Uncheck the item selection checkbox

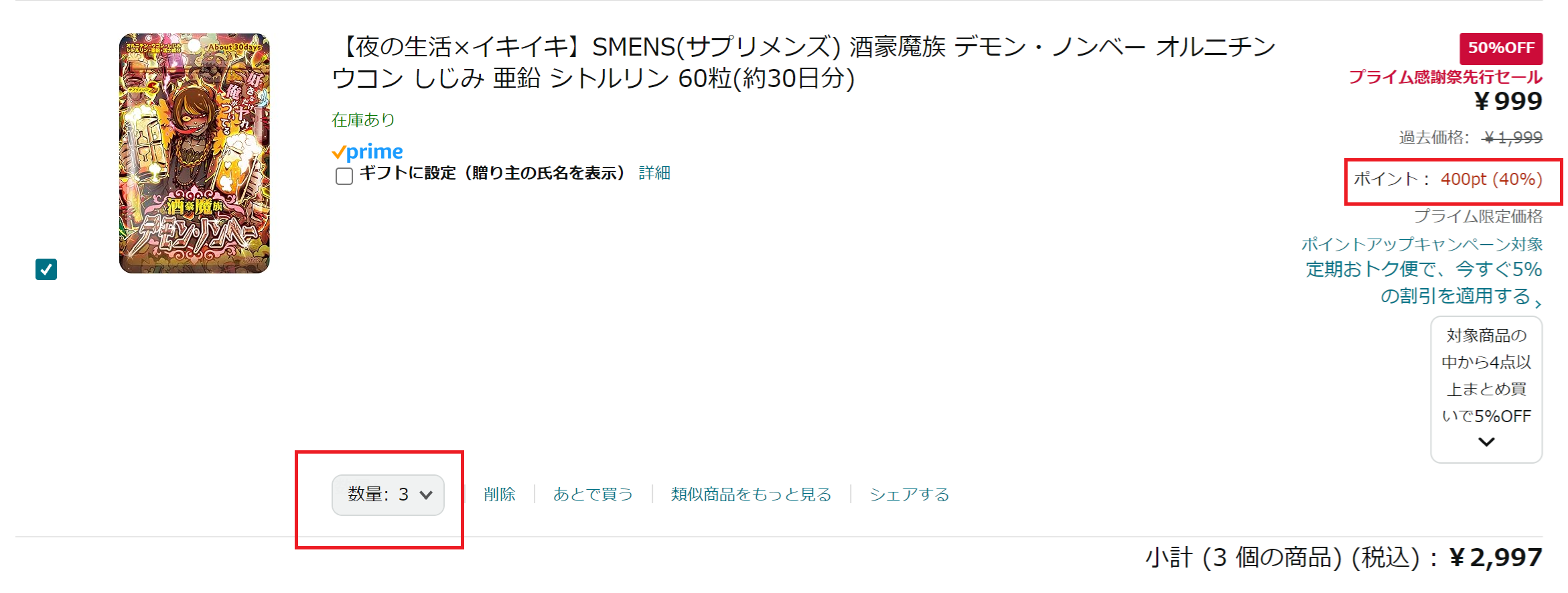(x=46, y=269)
